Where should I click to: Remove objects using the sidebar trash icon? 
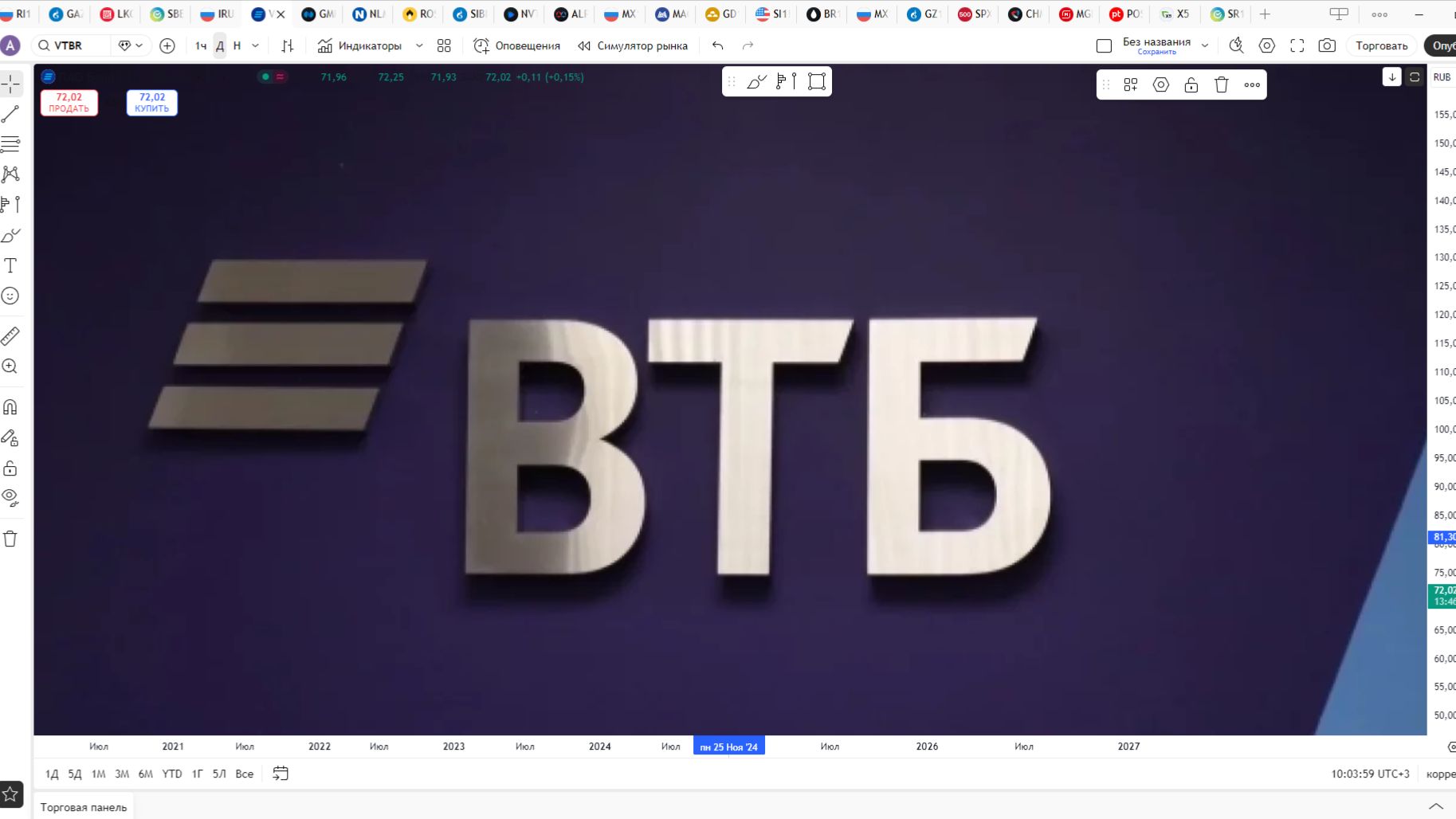10,539
